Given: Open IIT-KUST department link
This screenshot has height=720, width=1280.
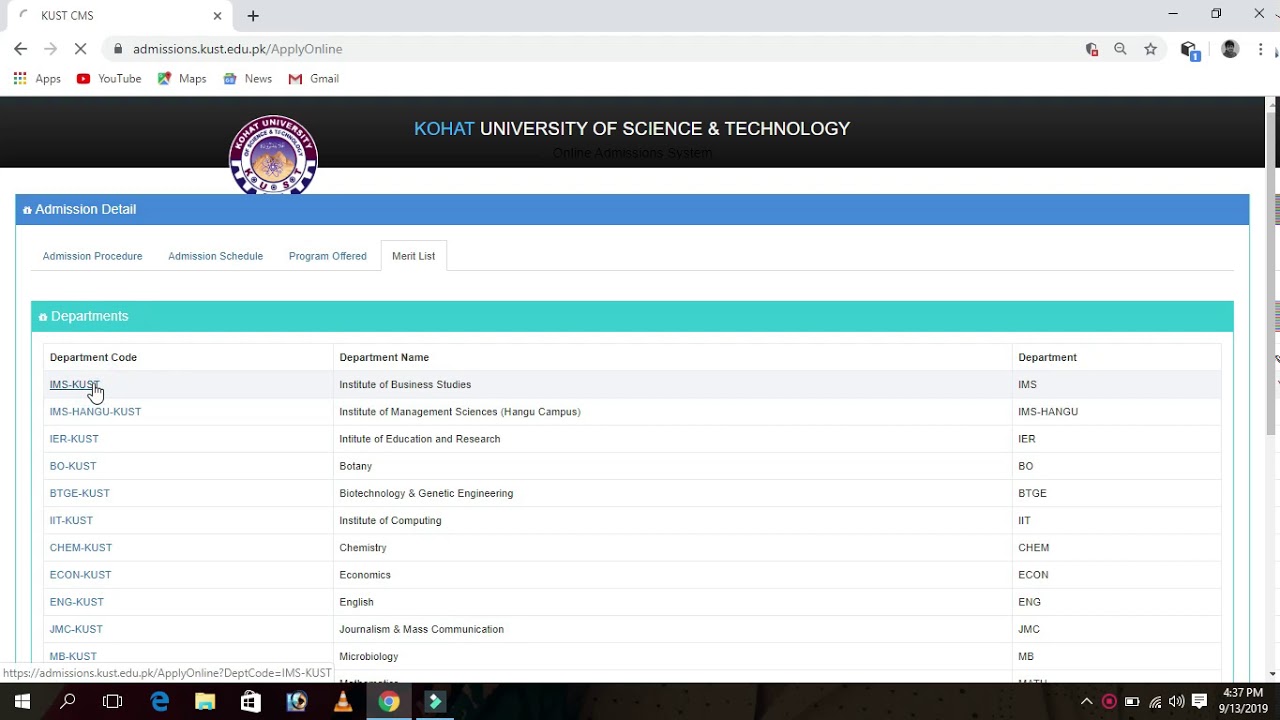Looking at the screenshot, I should (71, 520).
